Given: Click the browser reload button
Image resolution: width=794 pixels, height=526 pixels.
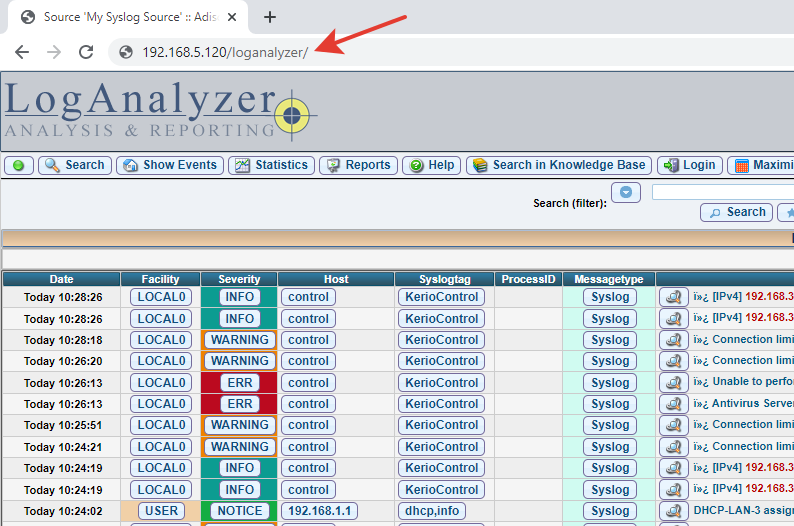Looking at the screenshot, I should tap(86, 52).
